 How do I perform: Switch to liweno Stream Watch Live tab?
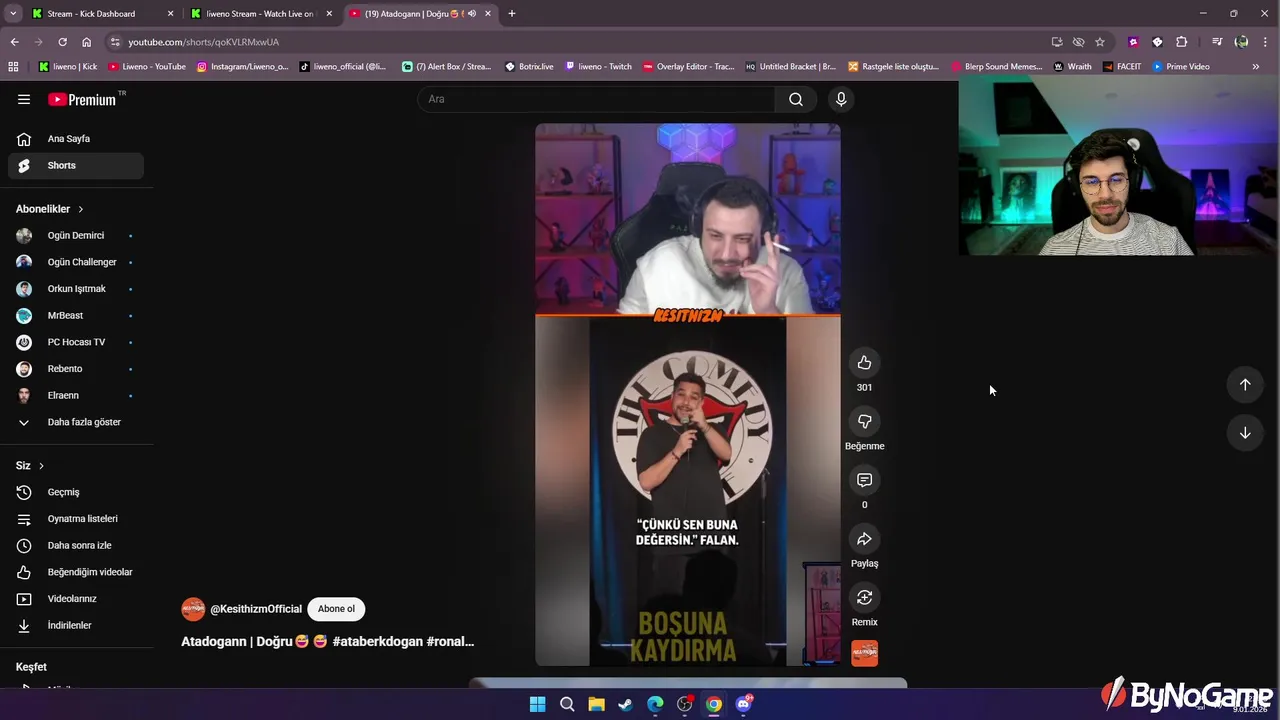coord(262,13)
